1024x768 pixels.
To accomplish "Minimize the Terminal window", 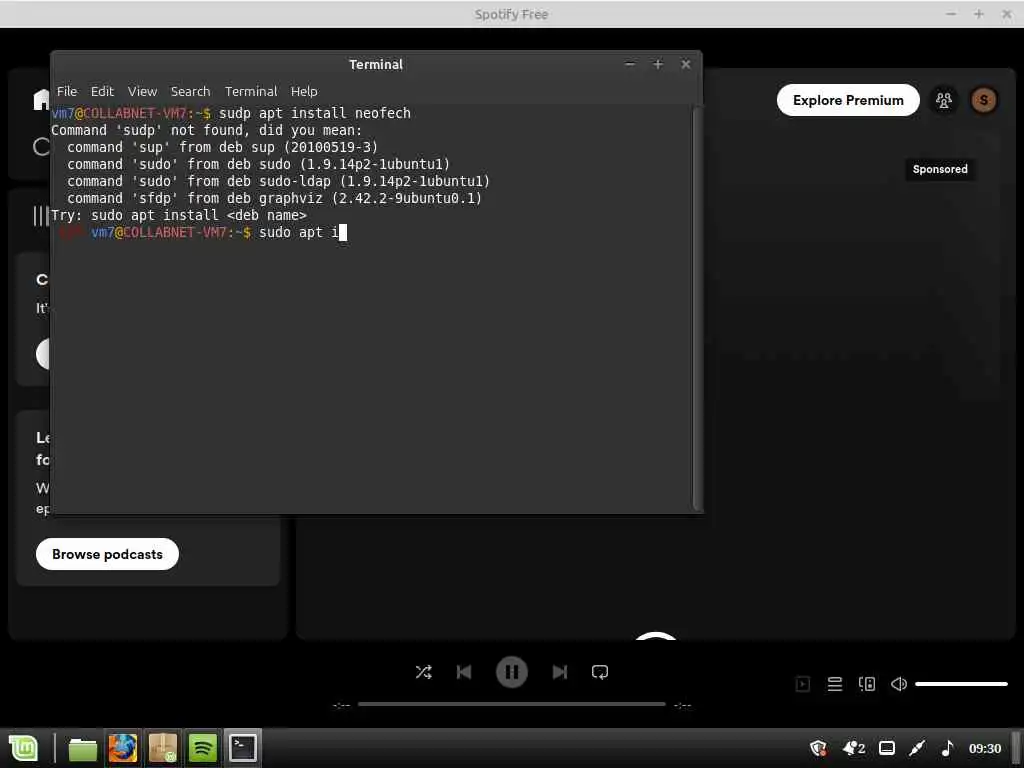I will (x=630, y=64).
